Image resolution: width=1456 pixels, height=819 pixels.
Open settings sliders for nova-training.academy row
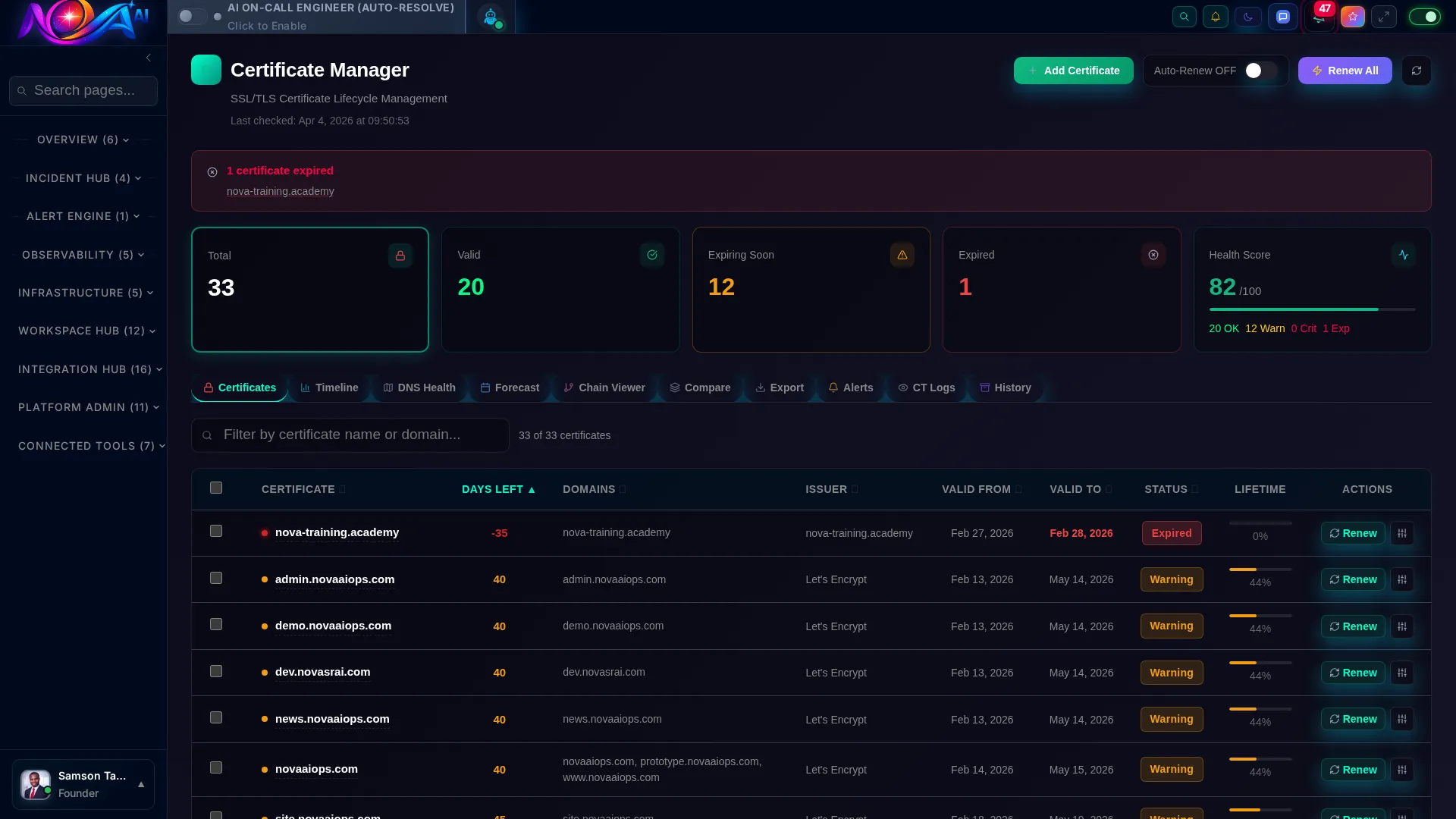pos(1402,533)
